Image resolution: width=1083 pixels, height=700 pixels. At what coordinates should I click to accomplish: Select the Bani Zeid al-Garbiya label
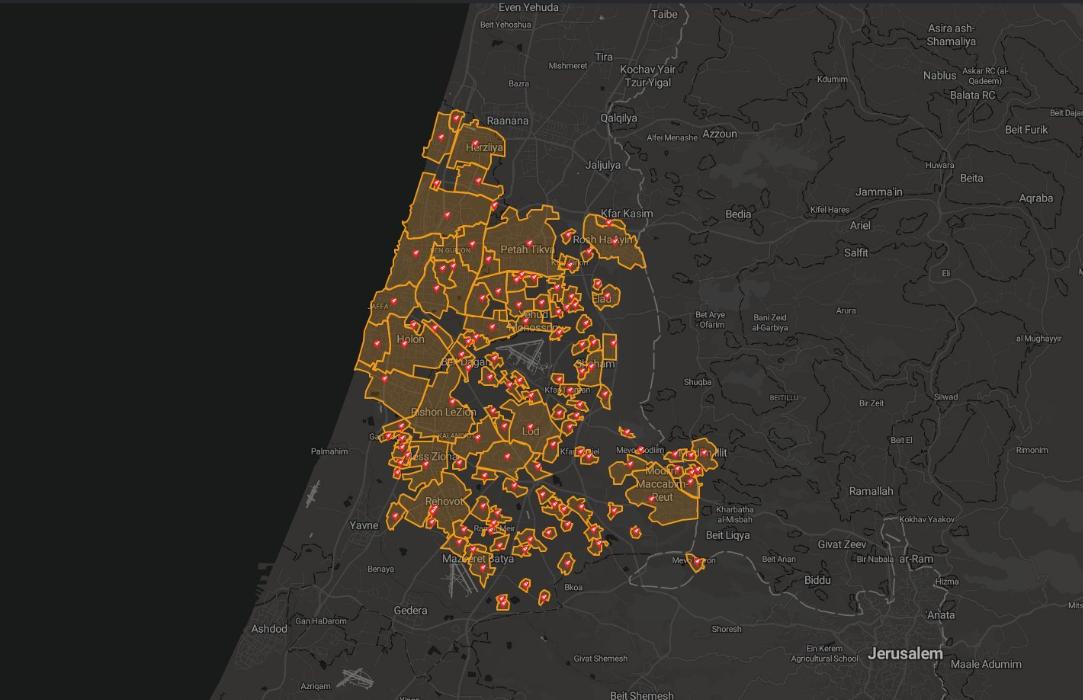(769, 323)
